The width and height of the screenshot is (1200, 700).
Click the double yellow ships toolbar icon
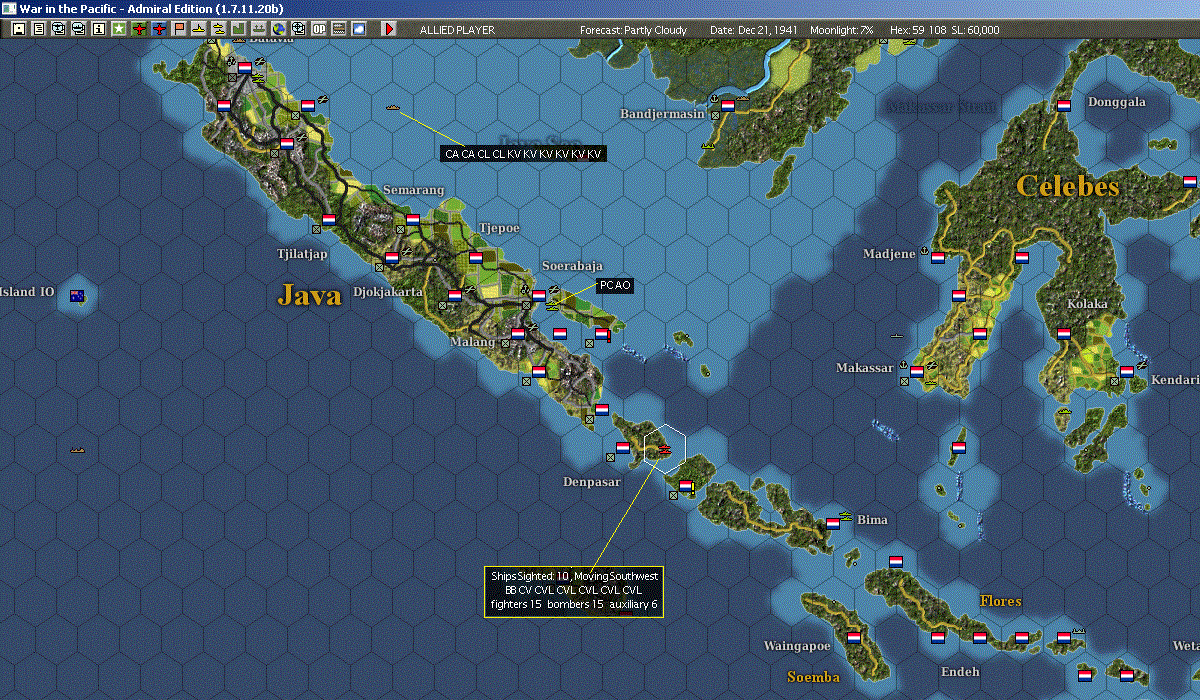point(218,29)
